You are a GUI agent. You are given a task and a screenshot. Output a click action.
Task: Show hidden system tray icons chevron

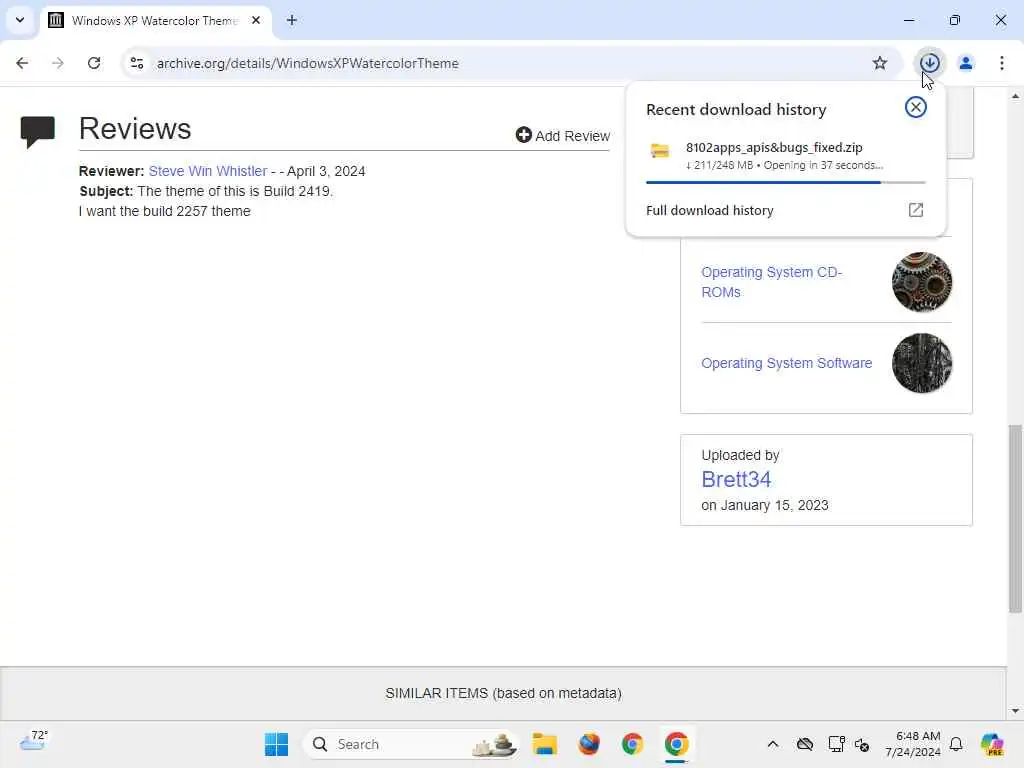tap(773, 744)
